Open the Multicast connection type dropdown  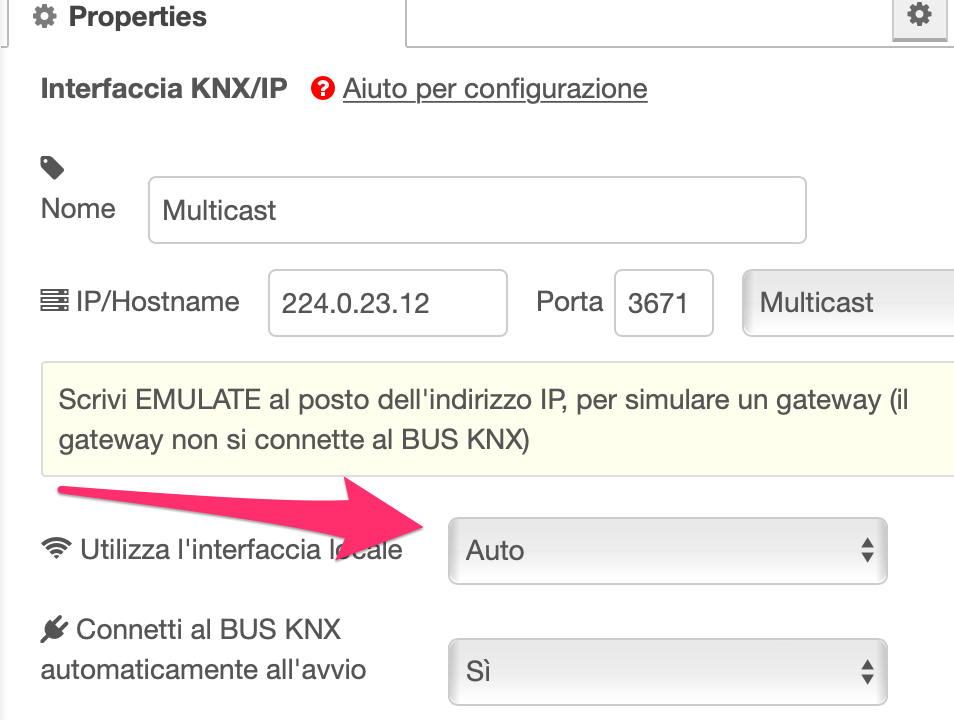850,303
